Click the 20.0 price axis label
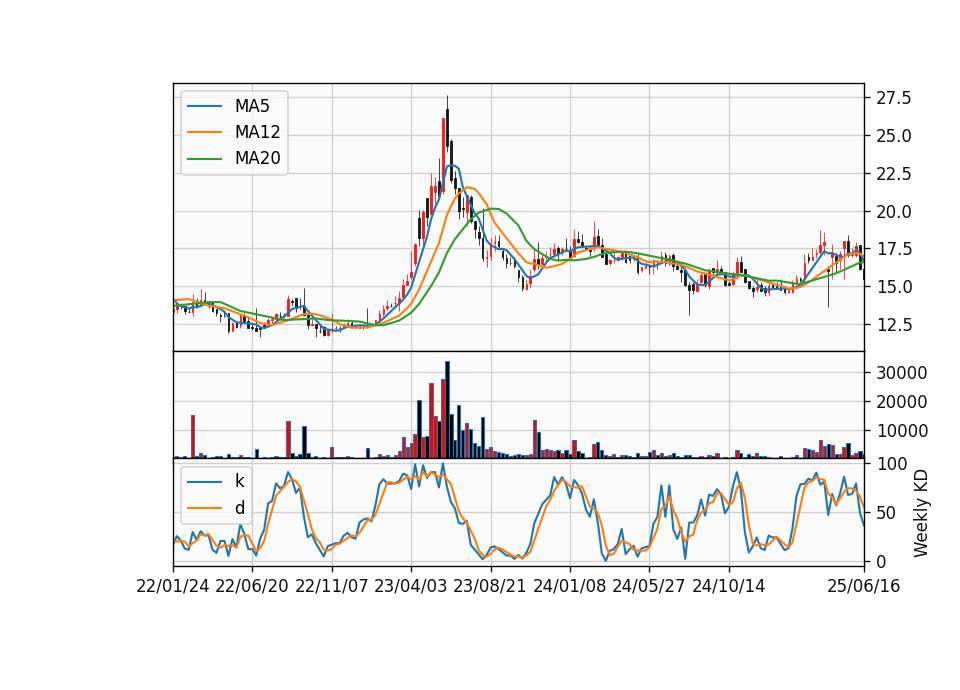The height and width of the screenshot is (690, 960). click(x=893, y=212)
